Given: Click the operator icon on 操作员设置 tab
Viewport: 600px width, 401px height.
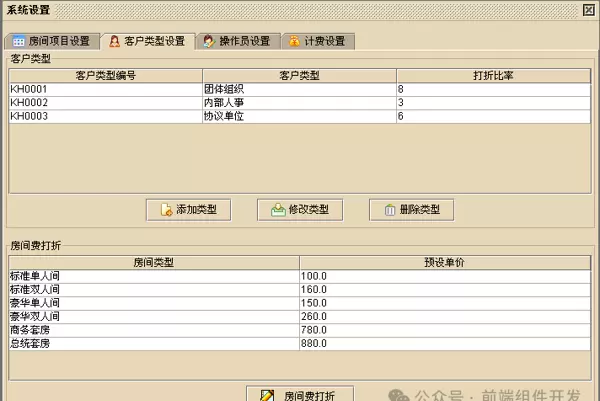Looking at the screenshot, I should (x=208, y=42).
